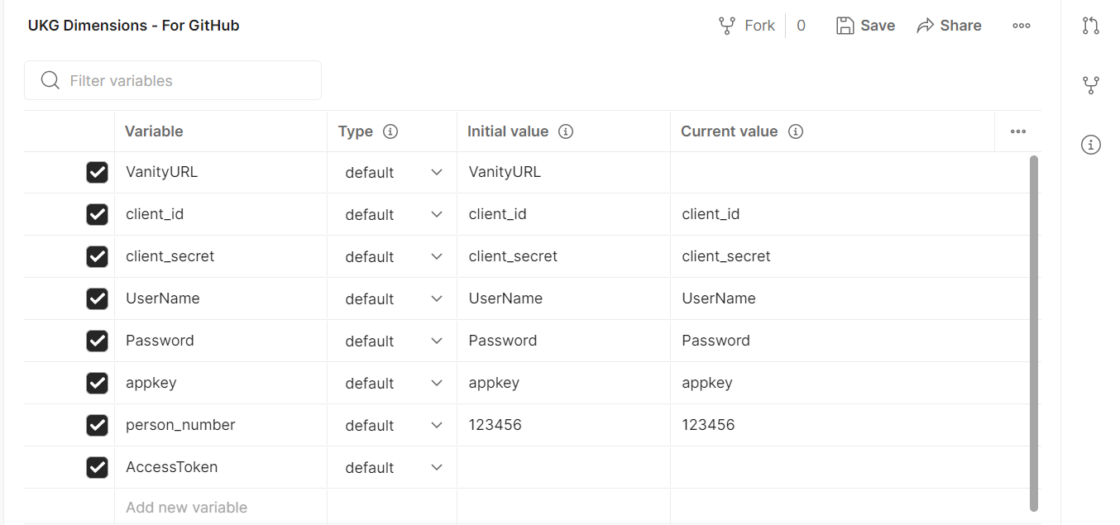This screenshot has width=1120, height=525.
Task: Edit appkey current value cell
Action: pos(850,383)
